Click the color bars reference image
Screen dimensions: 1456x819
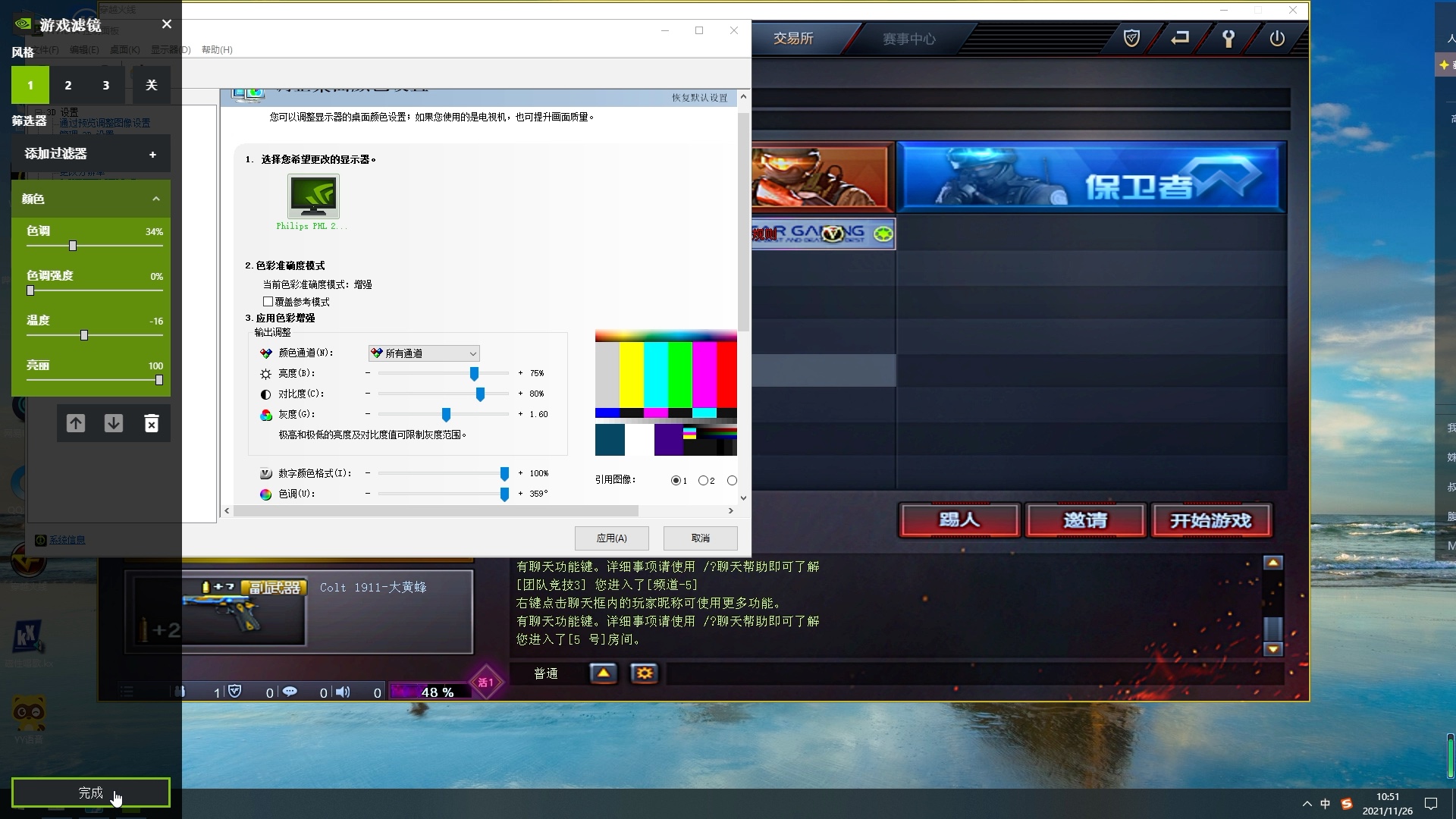(666, 393)
